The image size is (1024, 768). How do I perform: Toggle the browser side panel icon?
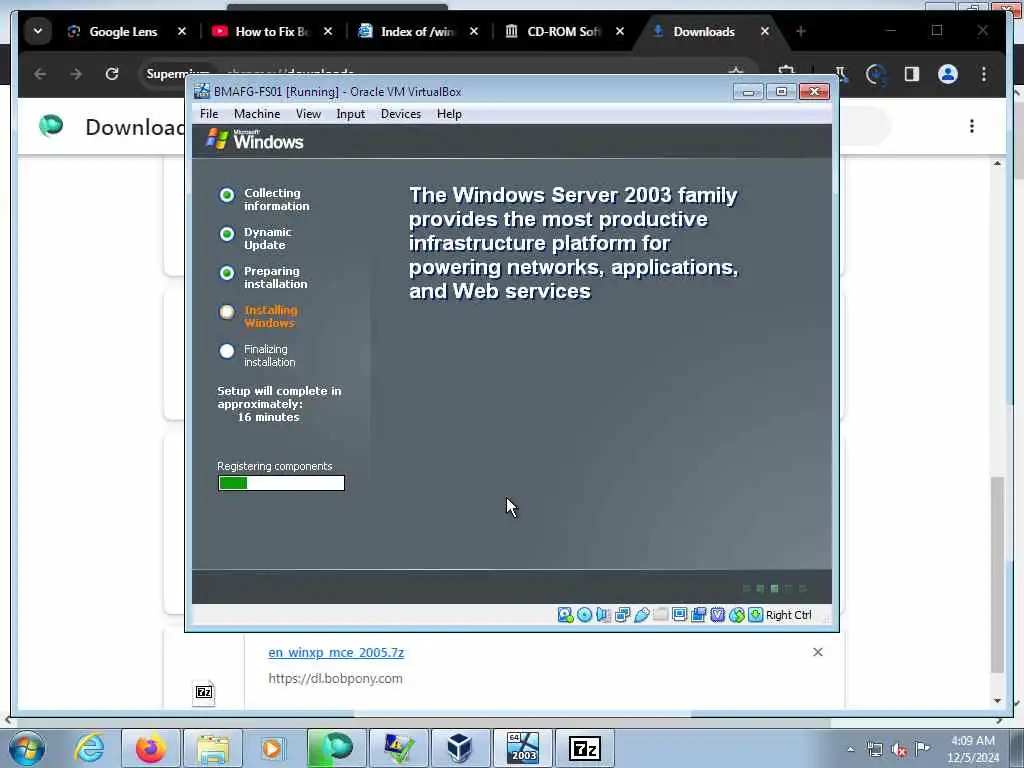912,74
